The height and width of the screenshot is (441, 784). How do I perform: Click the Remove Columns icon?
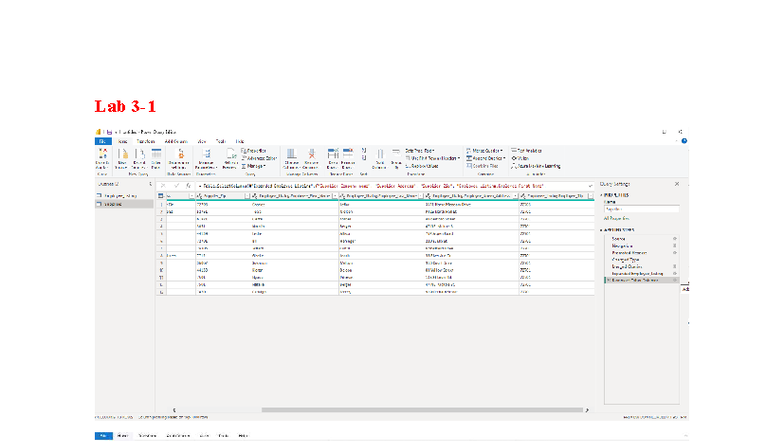(311, 154)
